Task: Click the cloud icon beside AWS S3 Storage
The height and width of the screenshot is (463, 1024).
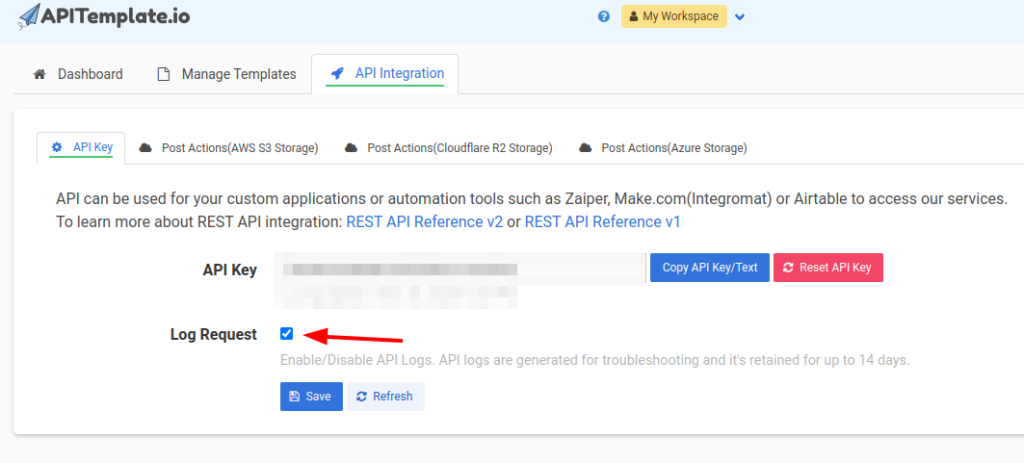Action: [x=145, y=148]
